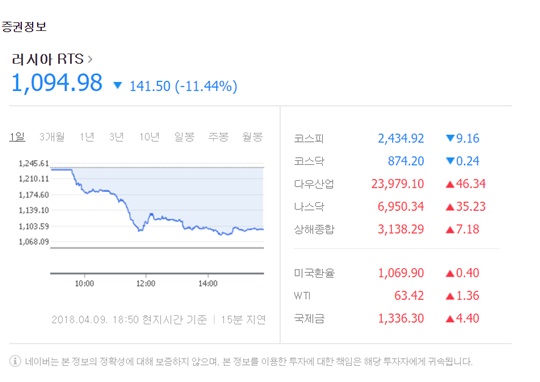
Task: Click the red up-arrow beside WTI 1.36
Action: click(450, 296)
